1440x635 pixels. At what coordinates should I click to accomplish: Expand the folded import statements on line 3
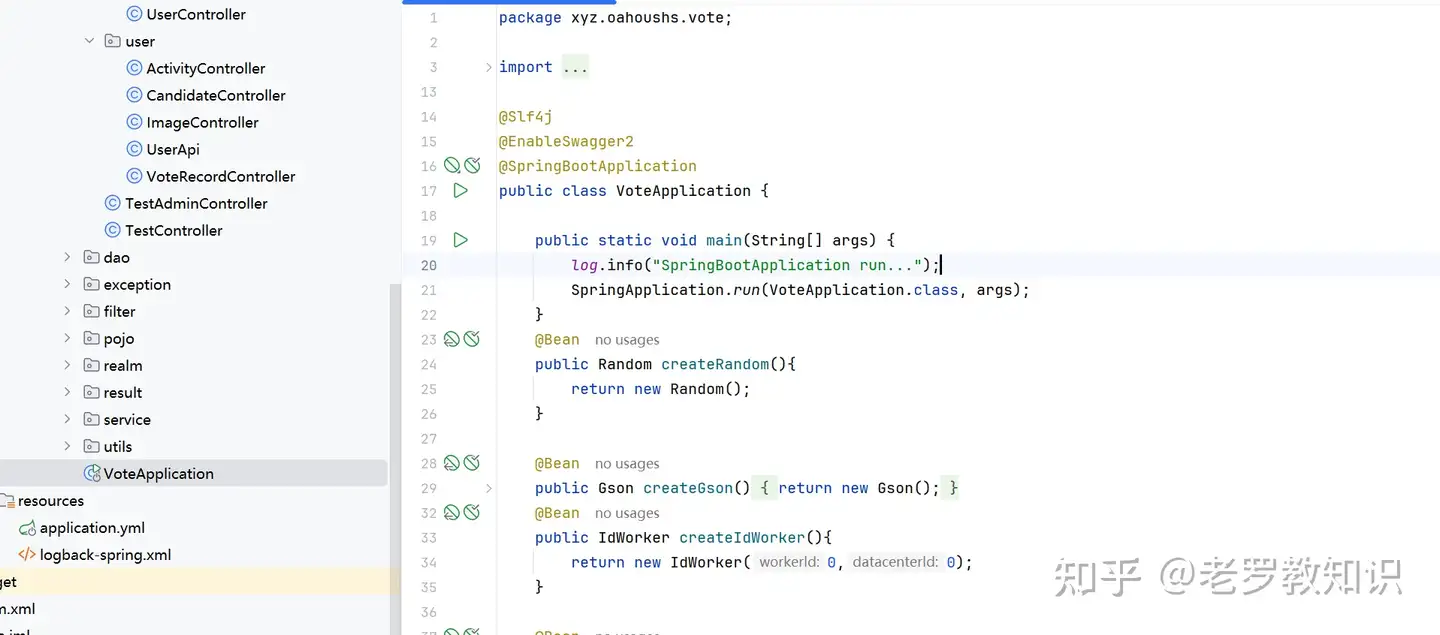[x=488, y=67]
